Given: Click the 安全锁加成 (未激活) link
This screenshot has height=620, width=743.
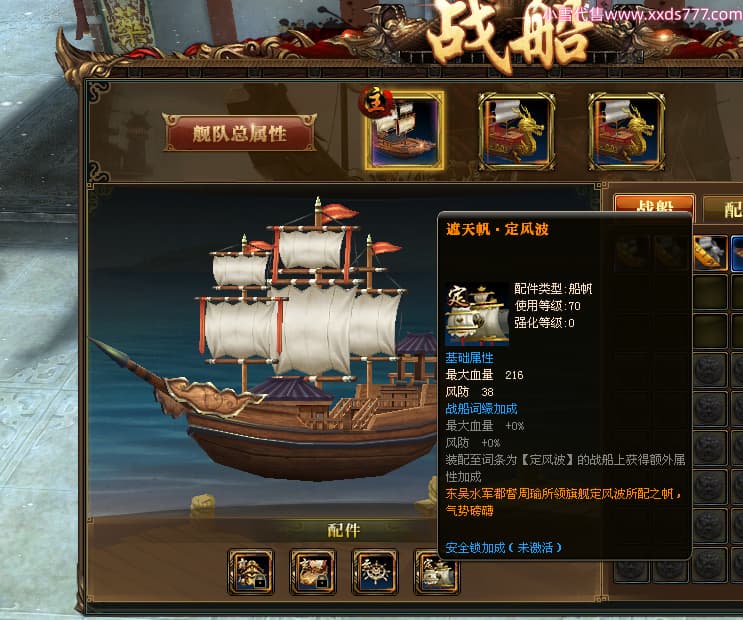Looking at the screenshot, I should pos(503,548).
